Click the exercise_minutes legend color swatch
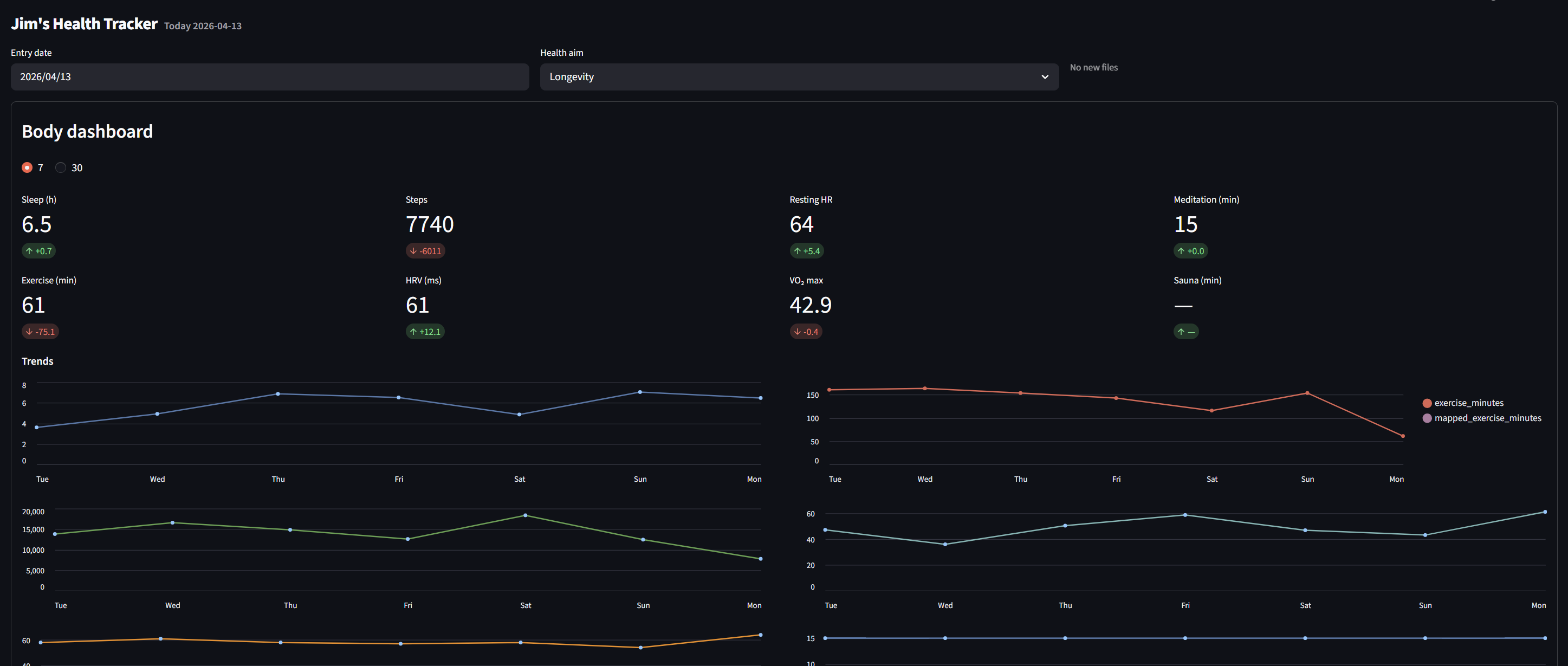 (x=1427, y=403)
